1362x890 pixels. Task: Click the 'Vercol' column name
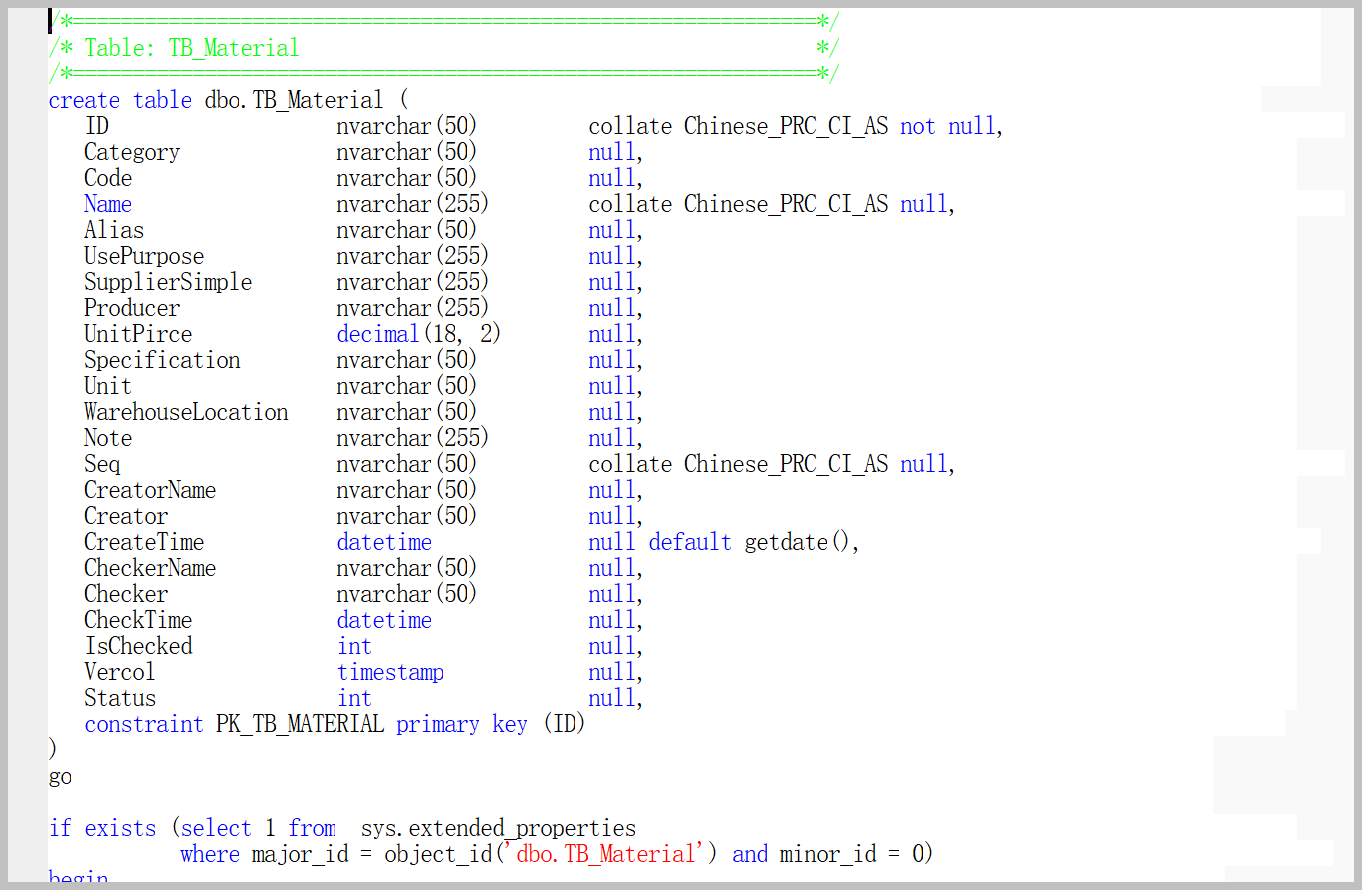tap(120, 672)
